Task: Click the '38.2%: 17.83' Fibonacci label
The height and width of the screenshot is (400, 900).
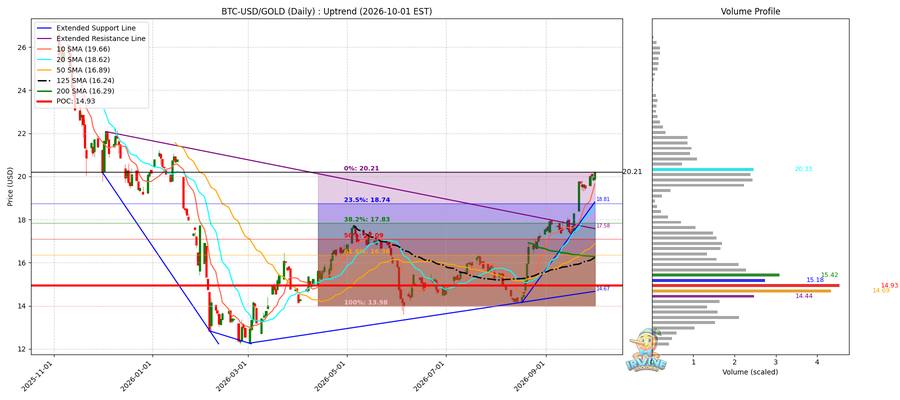Action: [x=366, y=219]
